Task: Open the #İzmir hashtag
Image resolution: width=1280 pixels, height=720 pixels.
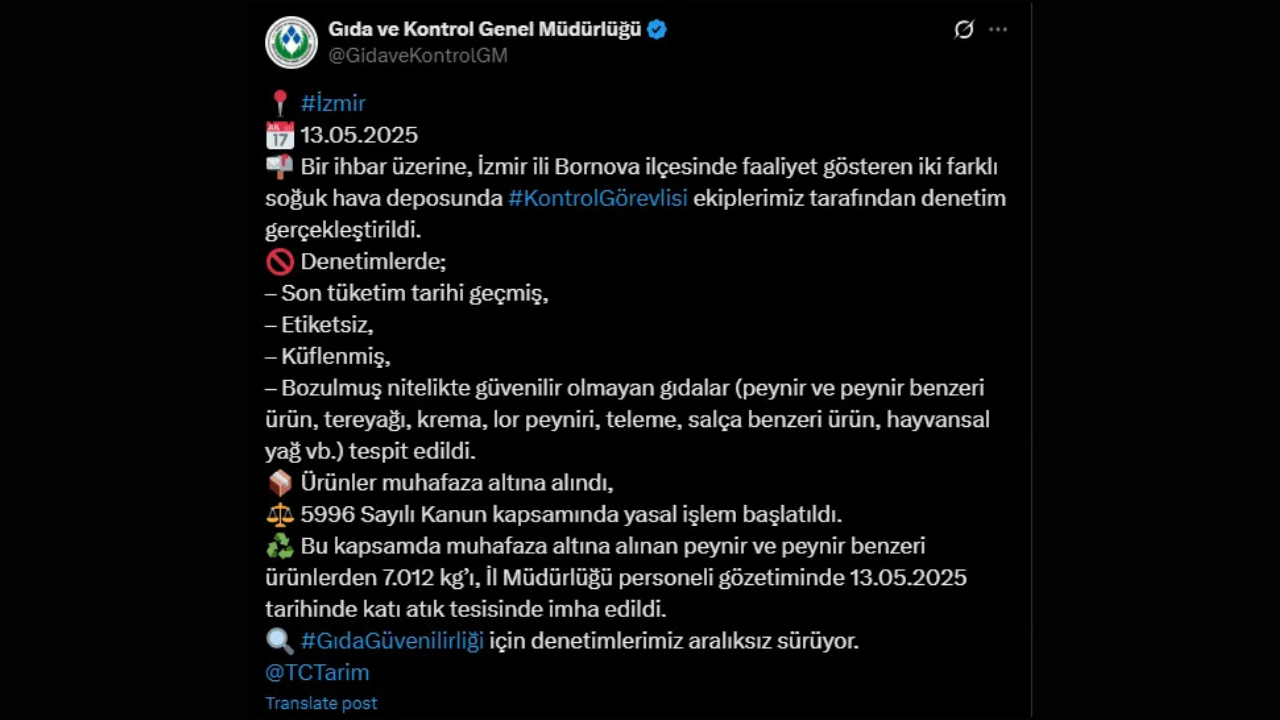Action: click(x=333, y=102)
